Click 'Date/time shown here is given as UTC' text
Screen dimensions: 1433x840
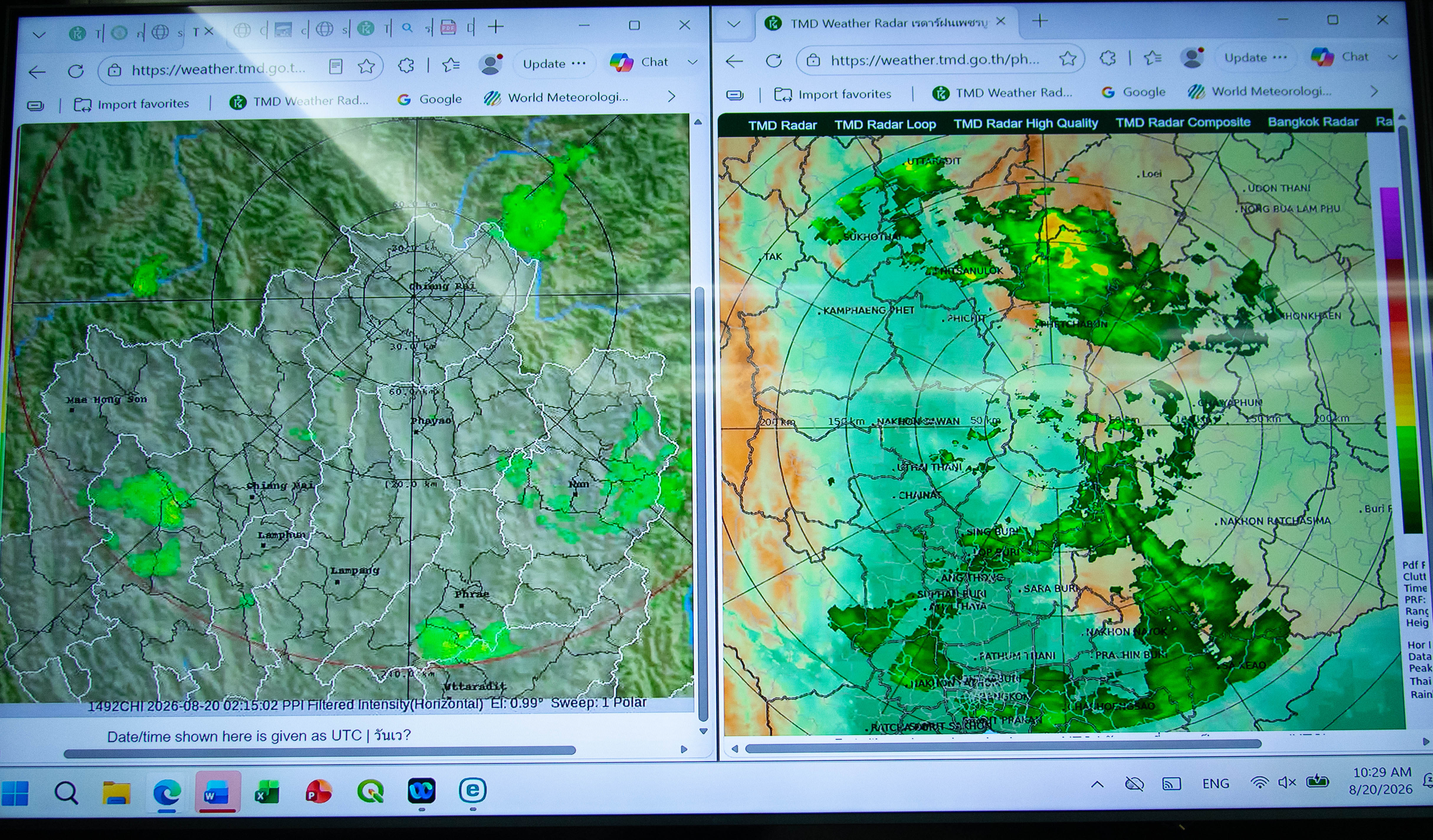(x=234, y=736)
